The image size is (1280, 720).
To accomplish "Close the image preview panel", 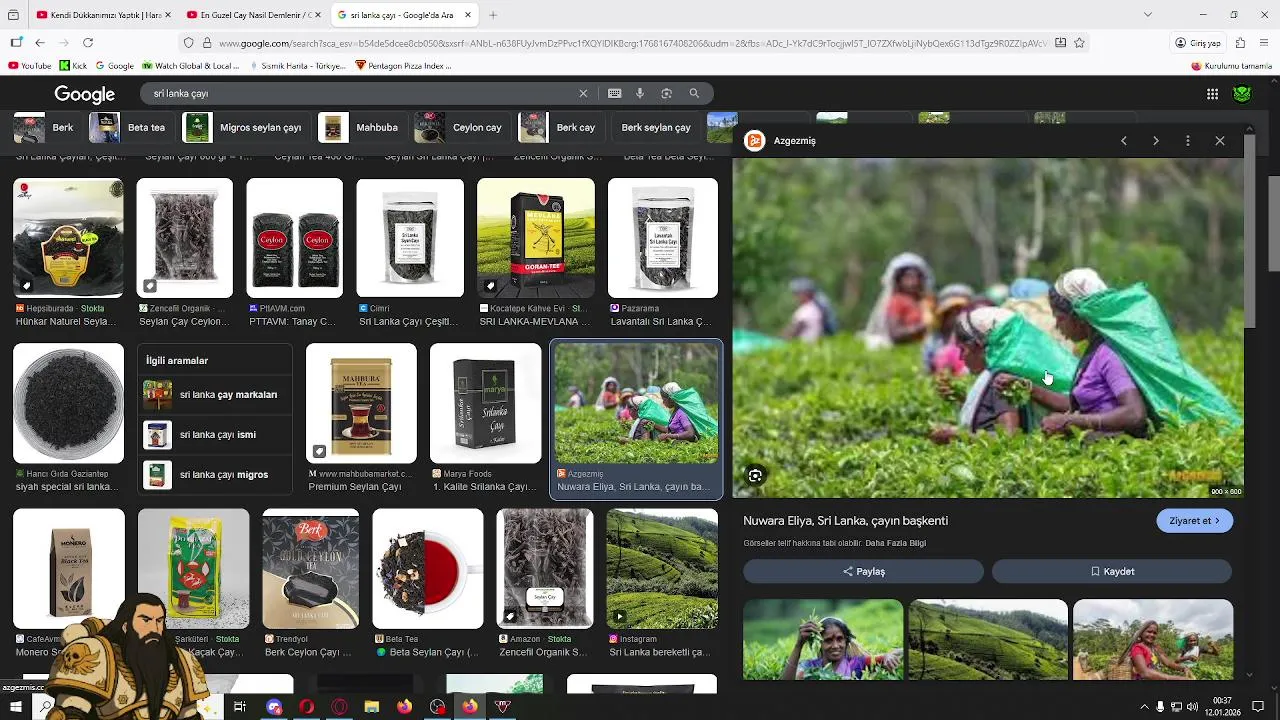I will tap(1220, 141).
